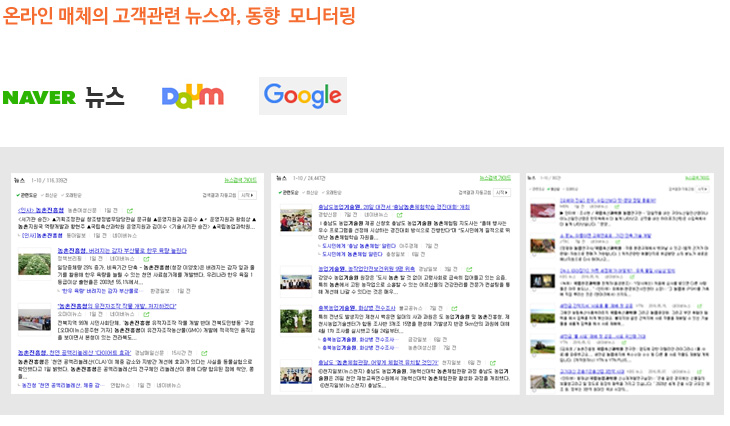This screenshot has height=426, width=730.
Task: Open related link 도시민에게 '충남 농촌체험' 알린다
Action: pos(359,246)
